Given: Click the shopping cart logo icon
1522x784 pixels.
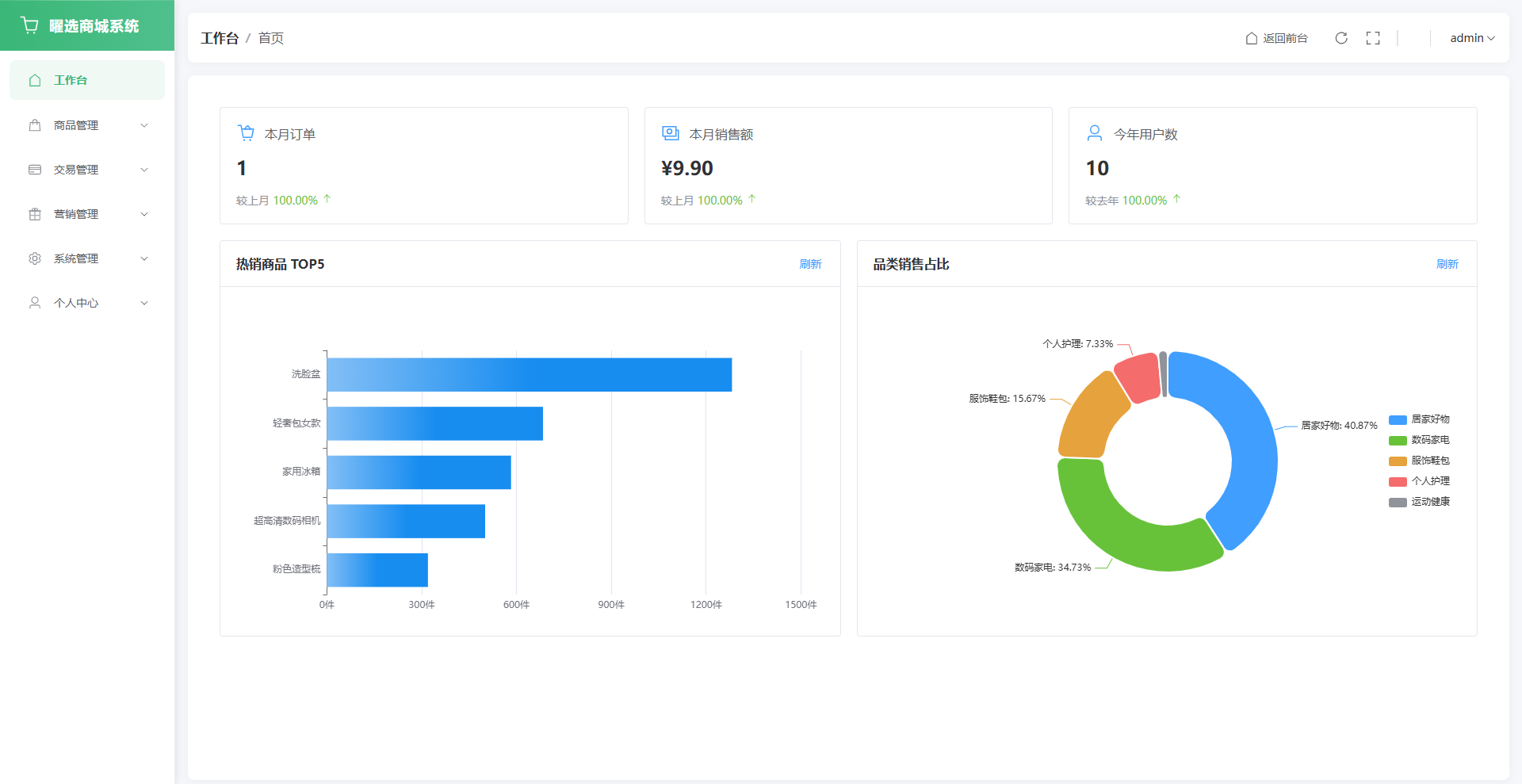Looking at the screenshot, I should [30, 25].
